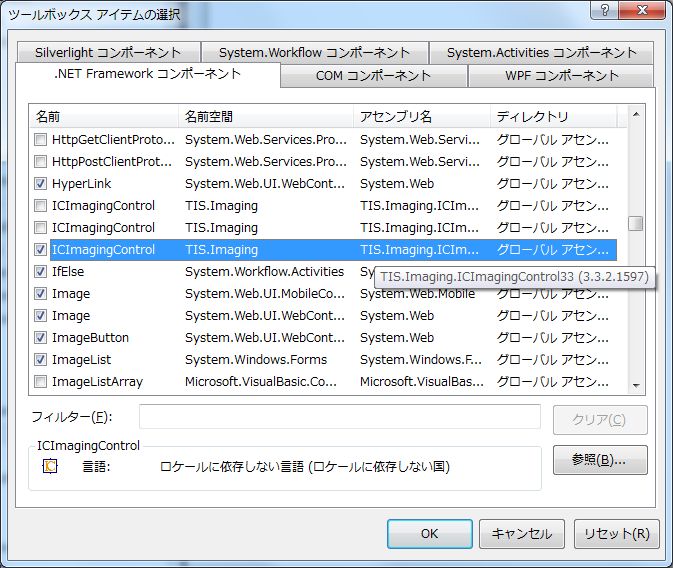The image size is (673, 568).
Task: Open System.Activities コンポーネント tab
Action: (542, 52)
